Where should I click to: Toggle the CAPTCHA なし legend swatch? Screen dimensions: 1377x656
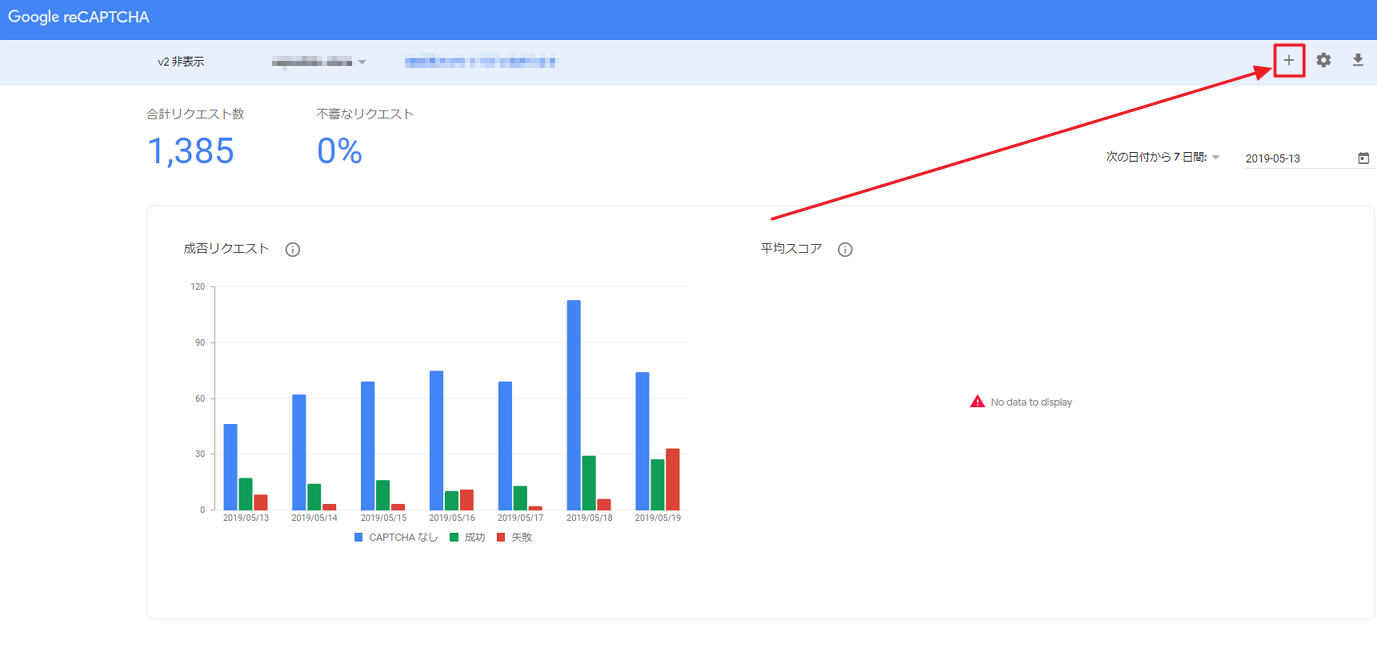coord(359,538)
